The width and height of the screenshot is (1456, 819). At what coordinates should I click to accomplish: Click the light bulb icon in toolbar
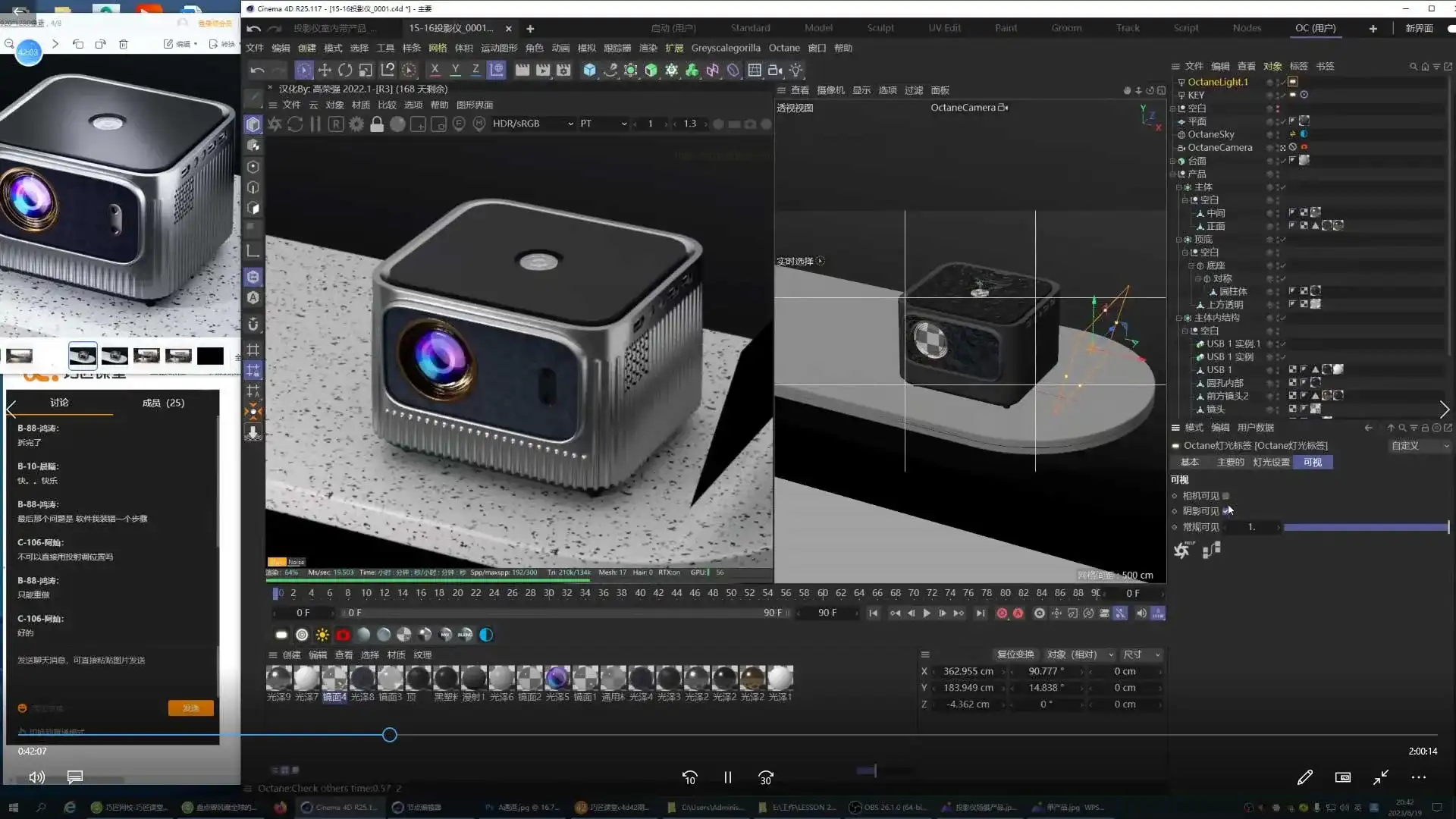[x=795, y=70]
